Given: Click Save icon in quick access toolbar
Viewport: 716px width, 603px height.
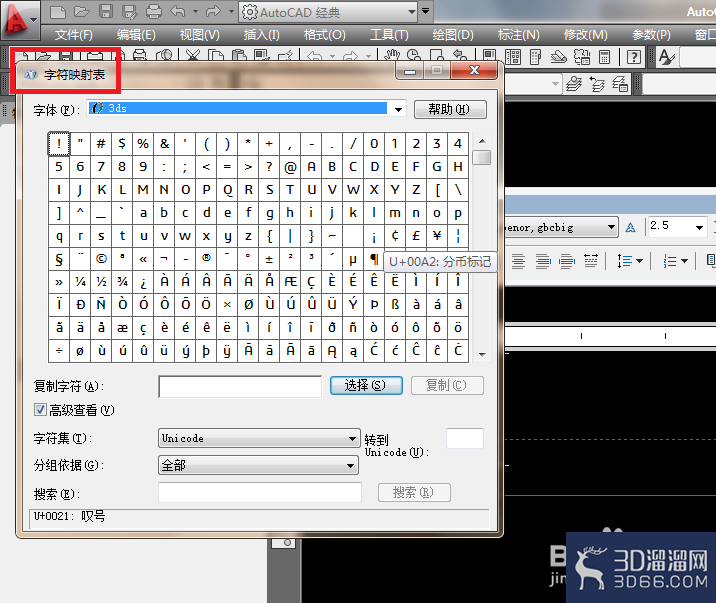Looking at the screenshot, I should click(106, 11).
